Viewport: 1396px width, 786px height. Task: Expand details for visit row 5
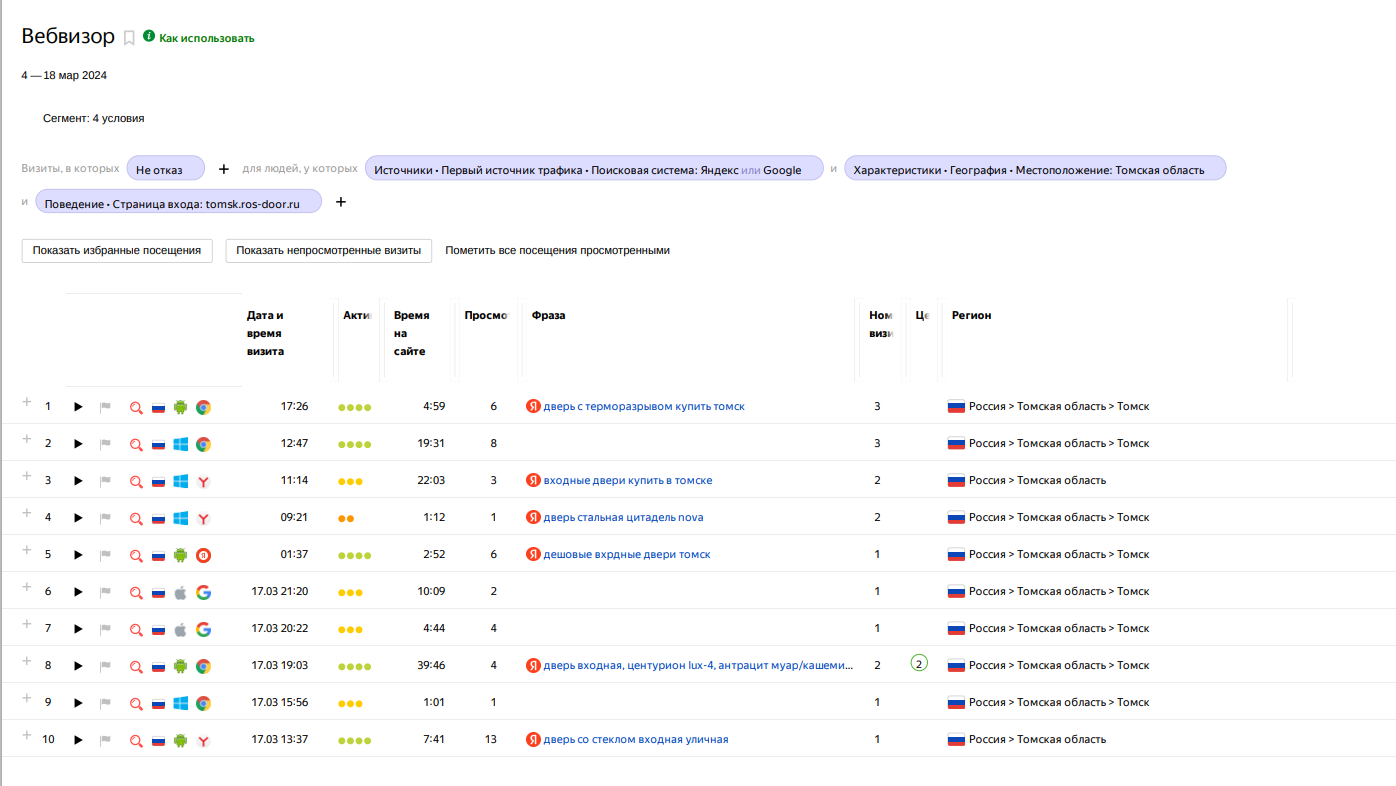(x=27, y=550)
